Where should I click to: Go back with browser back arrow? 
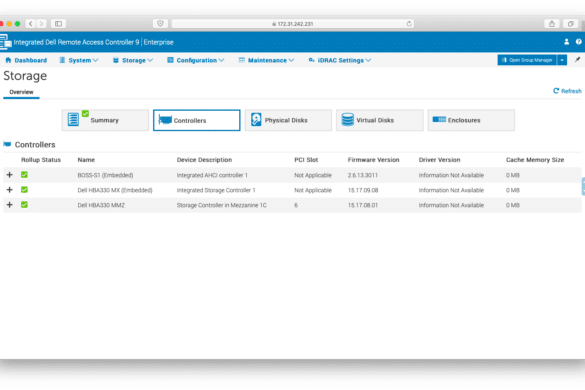tap(31, 24)
